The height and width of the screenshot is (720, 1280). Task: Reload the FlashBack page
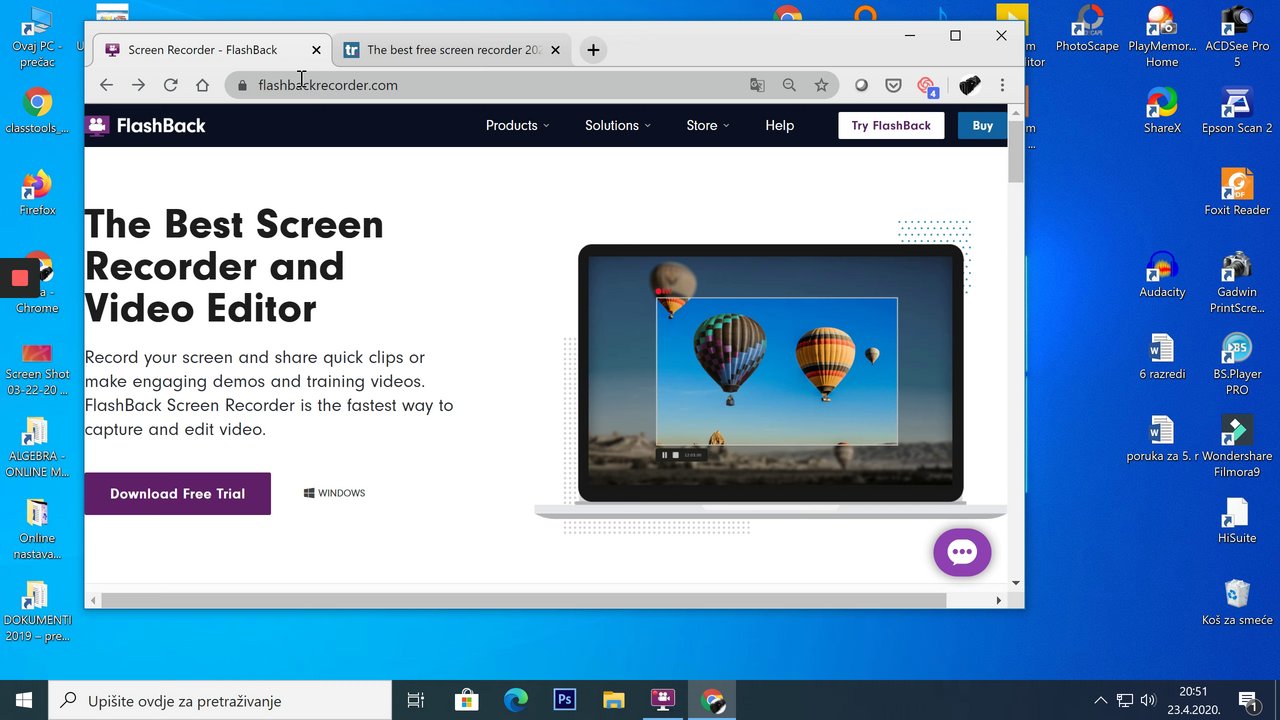pos(170,85)
